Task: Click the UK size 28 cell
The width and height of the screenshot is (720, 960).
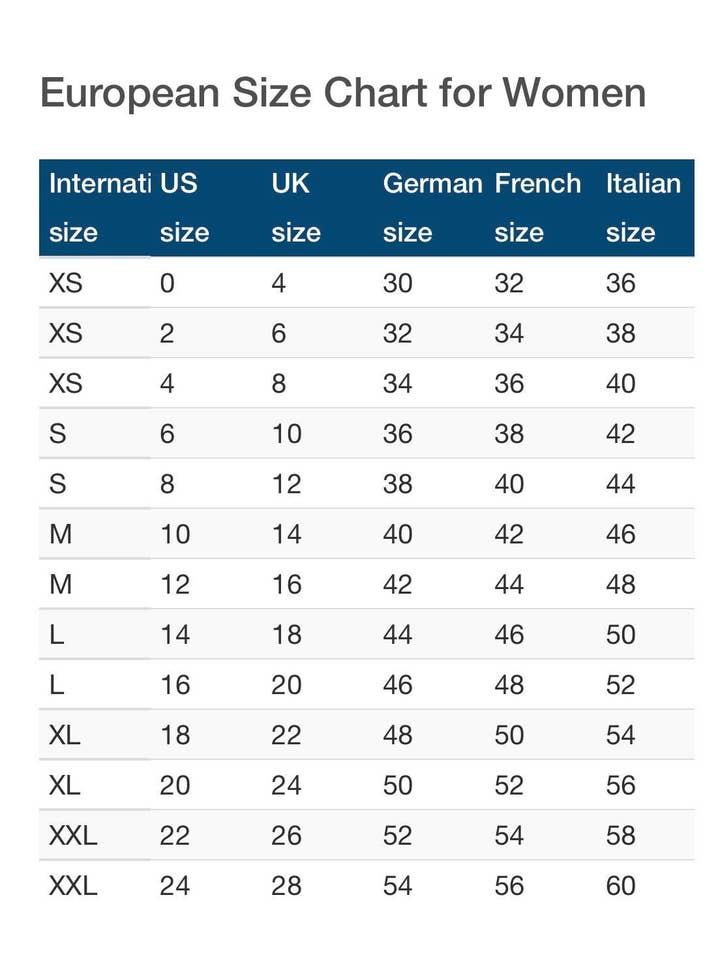Action: click(286, 886)
